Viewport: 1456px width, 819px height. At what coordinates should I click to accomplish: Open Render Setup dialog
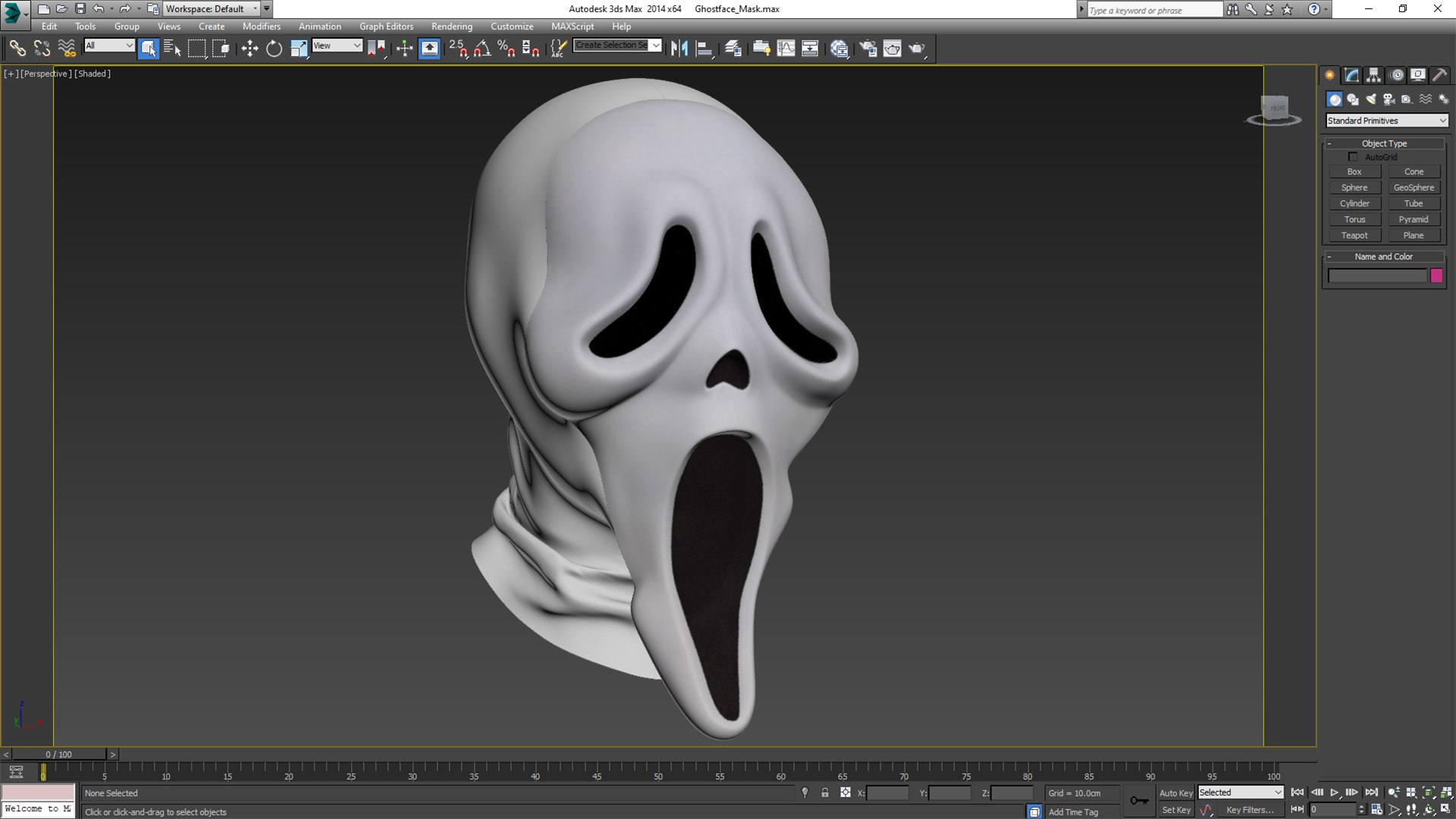(x=868, y=49)
